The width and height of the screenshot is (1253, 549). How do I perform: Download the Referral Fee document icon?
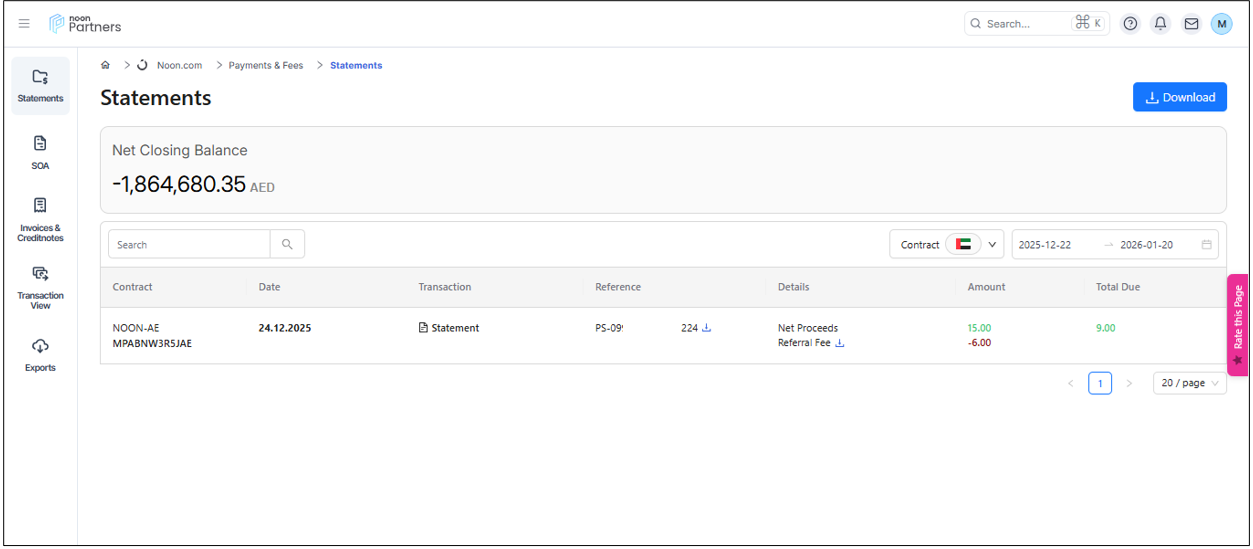[840, 343]
